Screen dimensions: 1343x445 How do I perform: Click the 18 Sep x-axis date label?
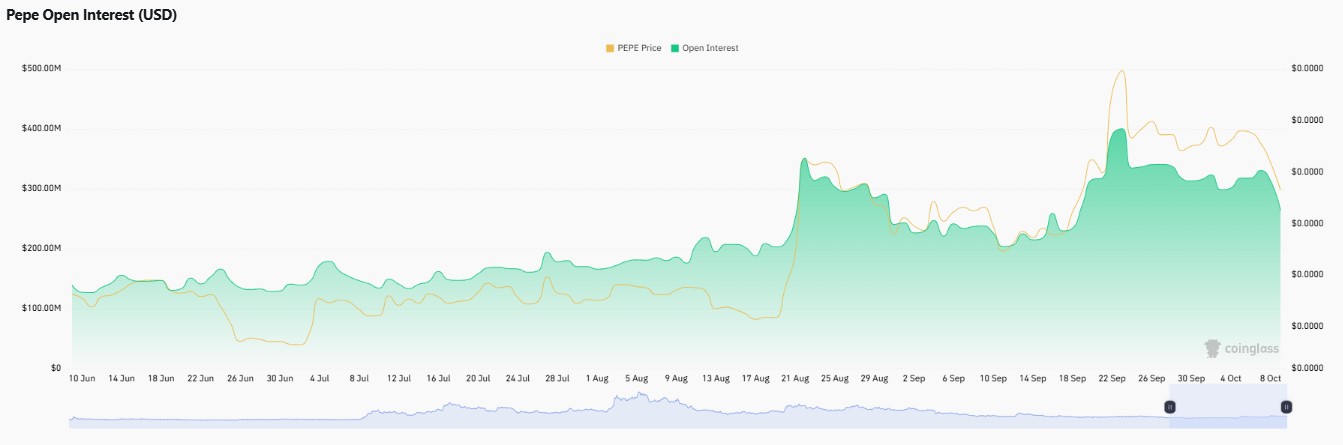click(x=1072, y=379)
